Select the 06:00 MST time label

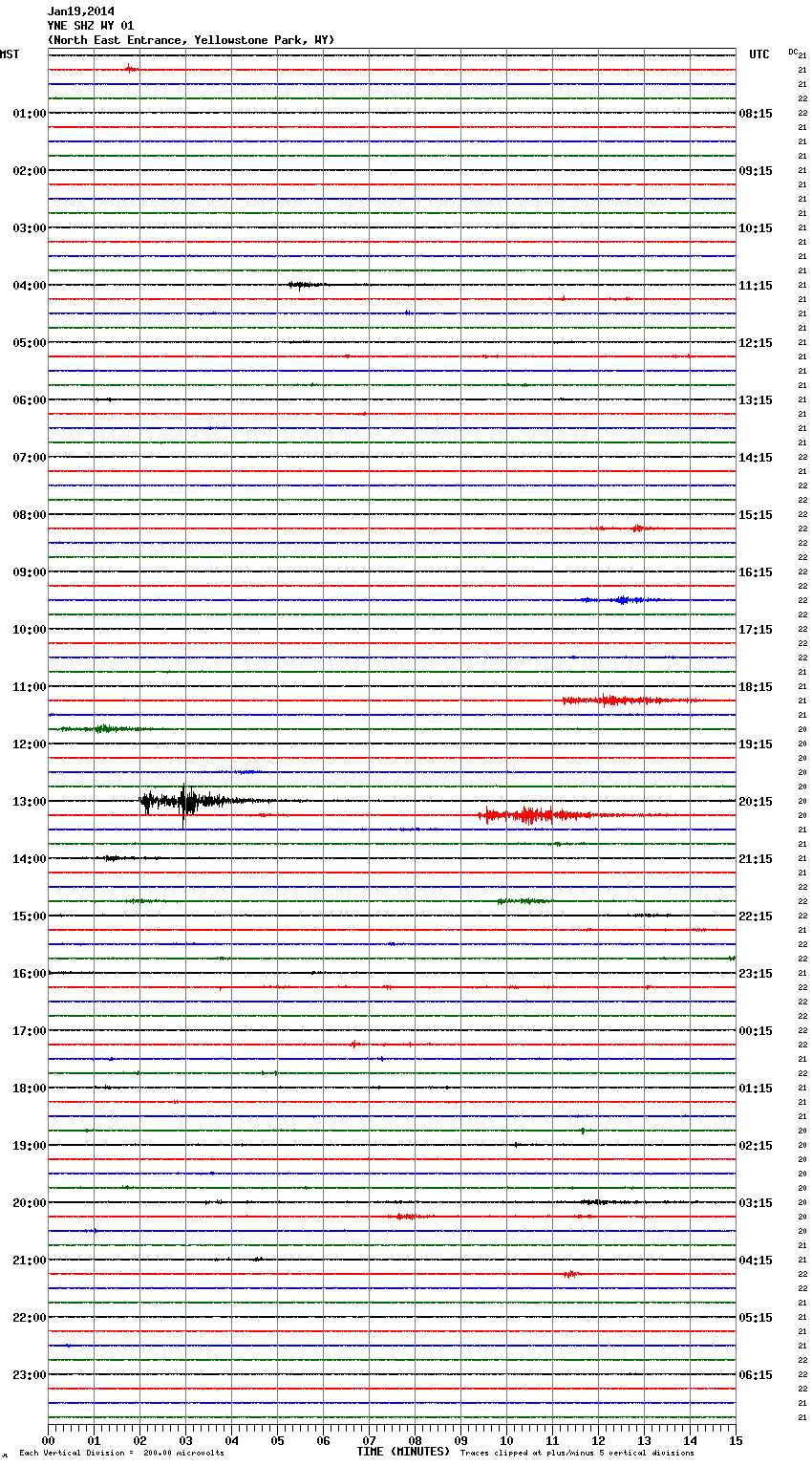click(30, 400)
